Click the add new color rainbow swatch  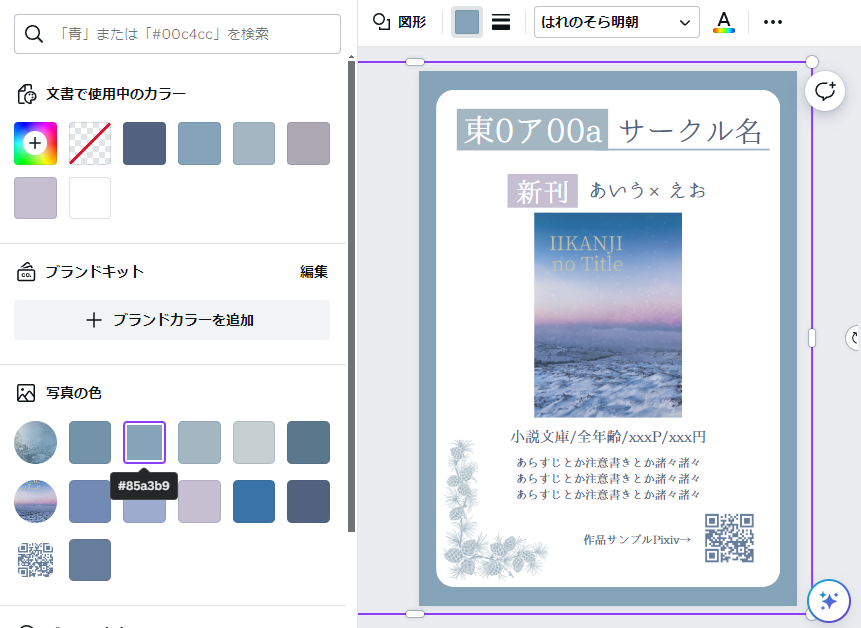[x=35, y=143]
